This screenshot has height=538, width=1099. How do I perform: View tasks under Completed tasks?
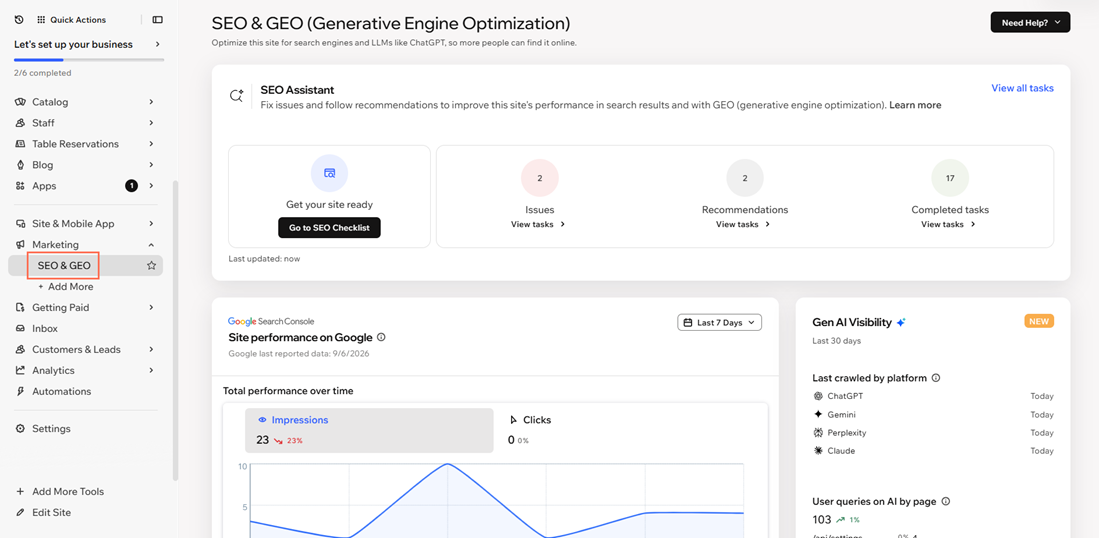pyautogui.click(x=949, y=224)
